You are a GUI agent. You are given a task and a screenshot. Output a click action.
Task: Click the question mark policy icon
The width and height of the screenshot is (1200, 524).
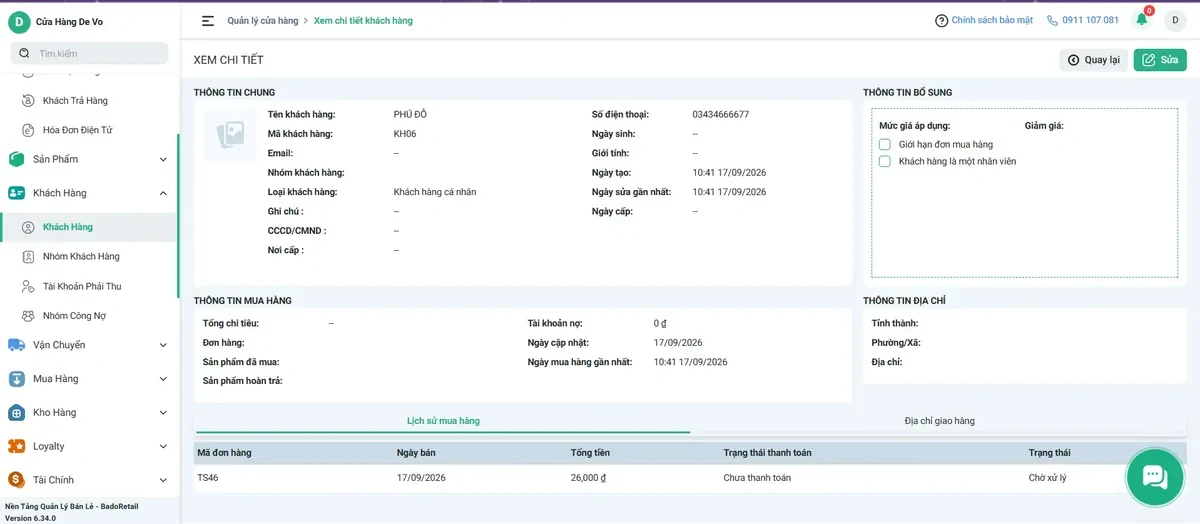point(941,20)
